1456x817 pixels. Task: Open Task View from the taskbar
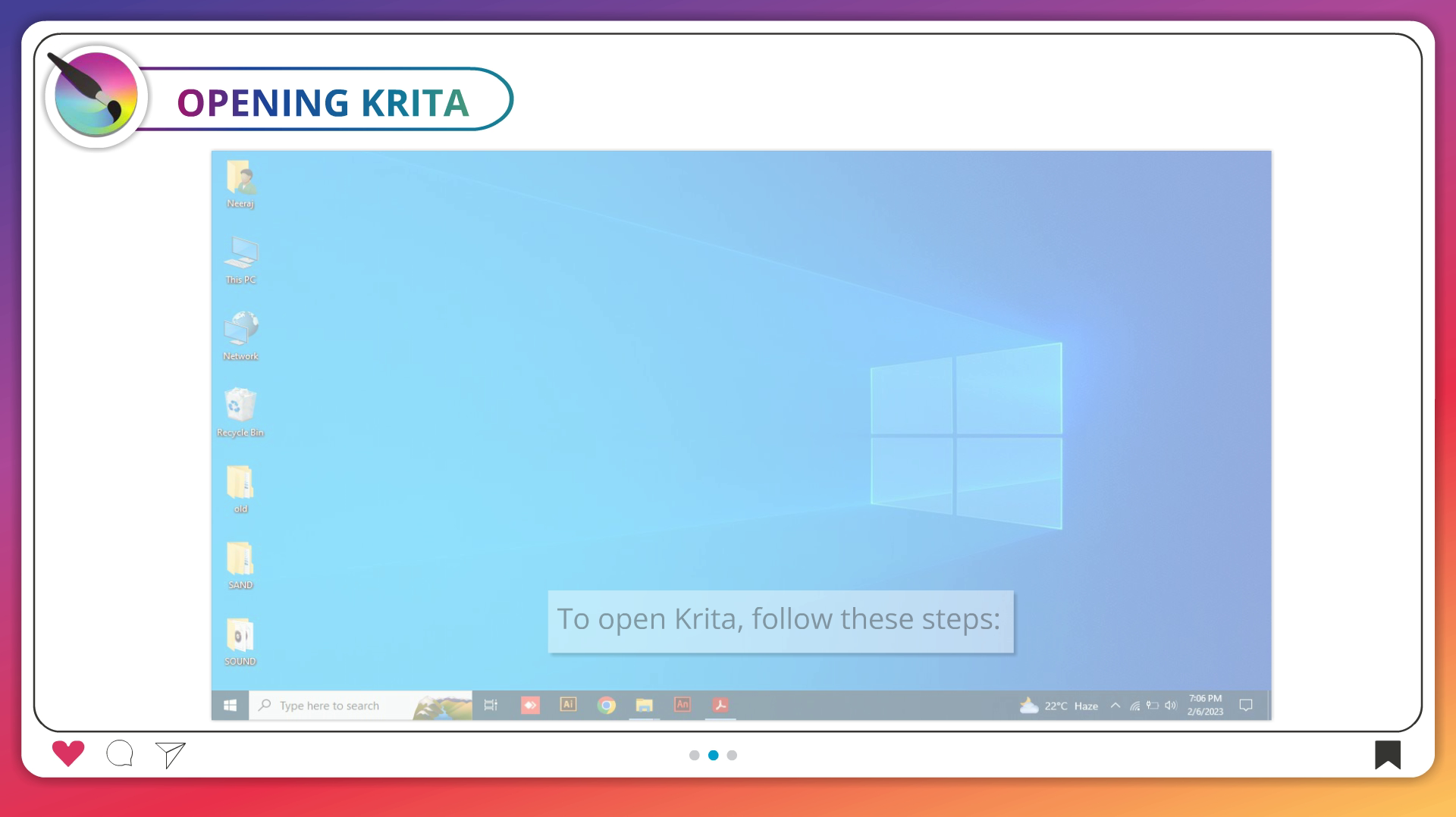[491, 706]
